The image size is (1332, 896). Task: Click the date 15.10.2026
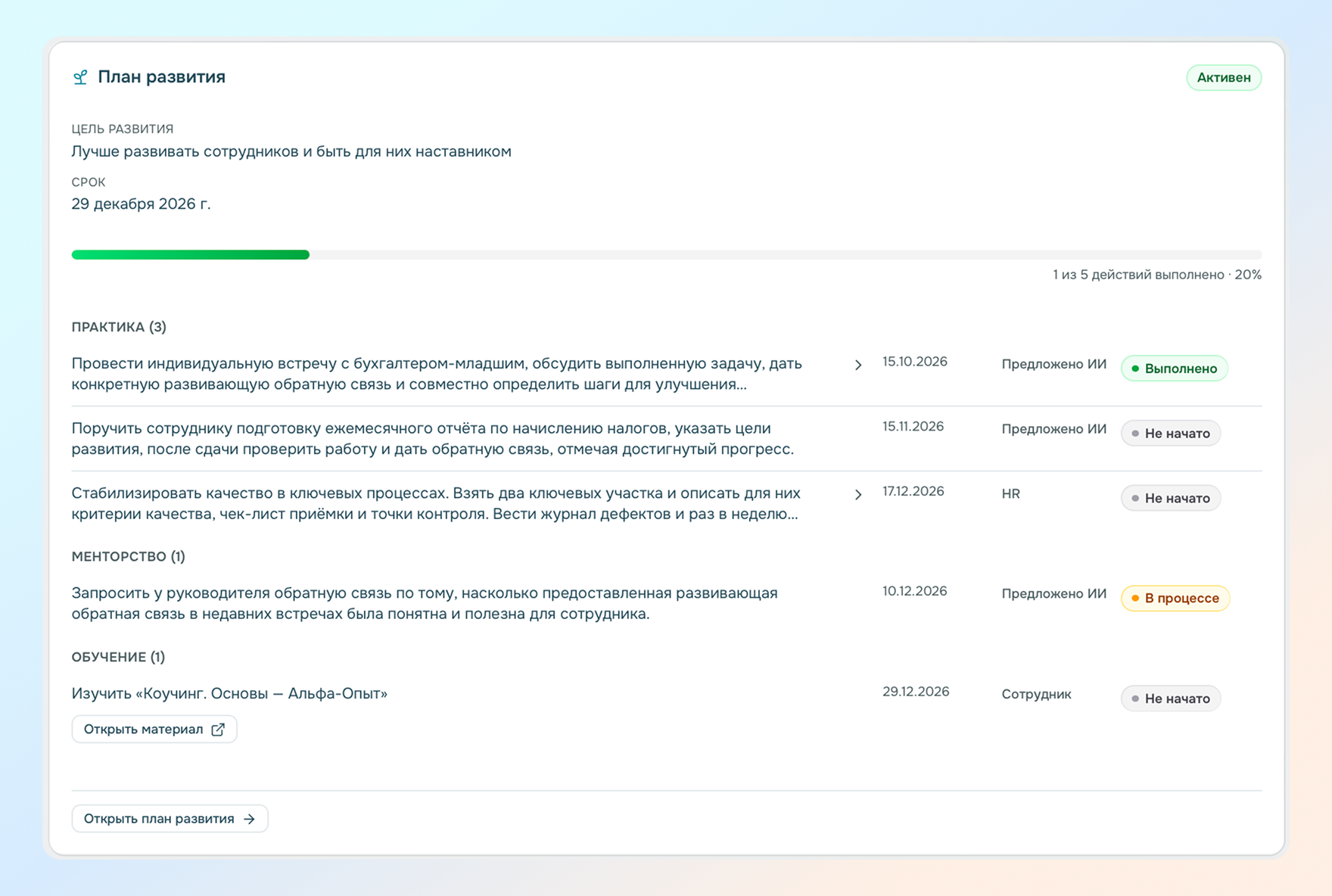(x=914, y=362)
